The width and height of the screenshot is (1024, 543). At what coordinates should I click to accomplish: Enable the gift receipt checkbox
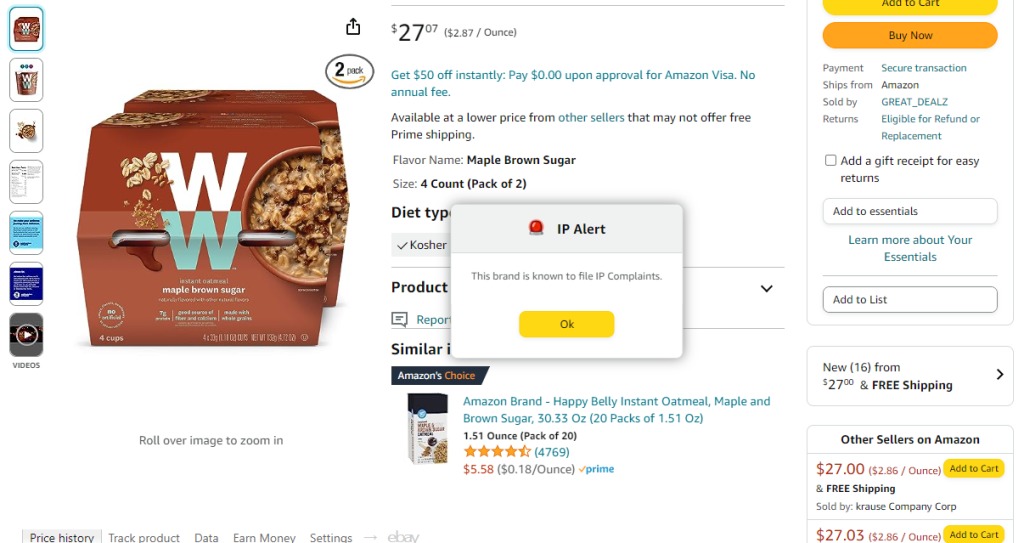pyautogui.click(x=830, y=160)
